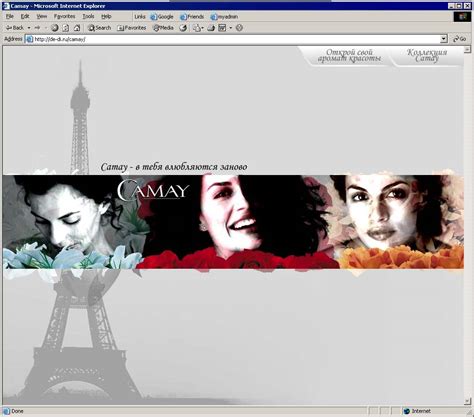Open 'Открой свой аромат красоты' tab
The width and height of the screenshot is (474, 417).
349,56
